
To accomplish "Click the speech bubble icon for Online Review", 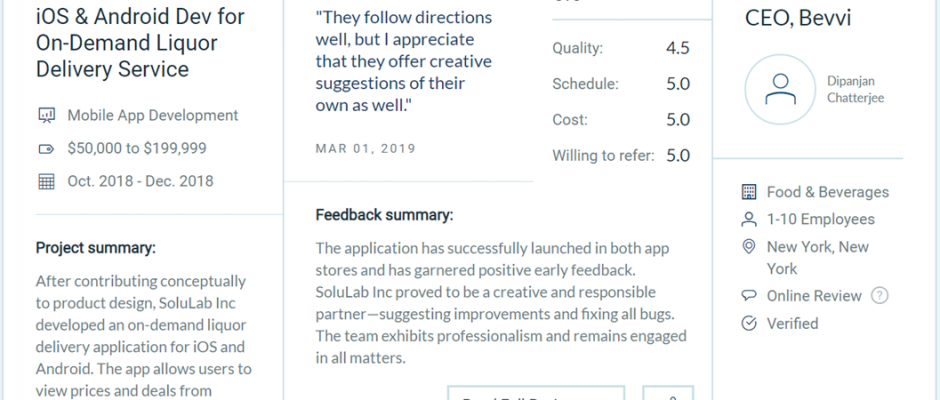I will pyautogui.click(x=749, y=296).
